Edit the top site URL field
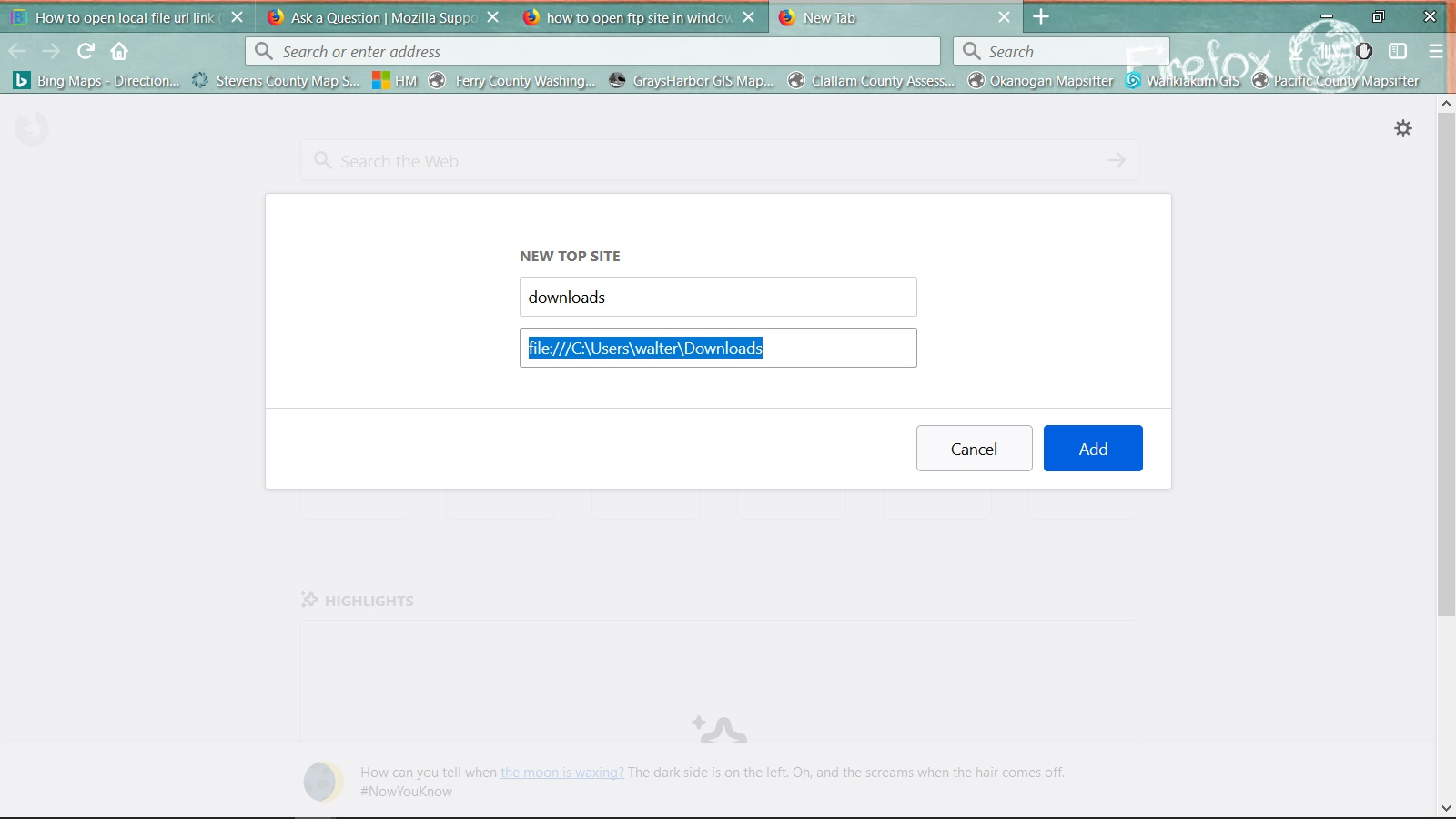 coord(718,348)
